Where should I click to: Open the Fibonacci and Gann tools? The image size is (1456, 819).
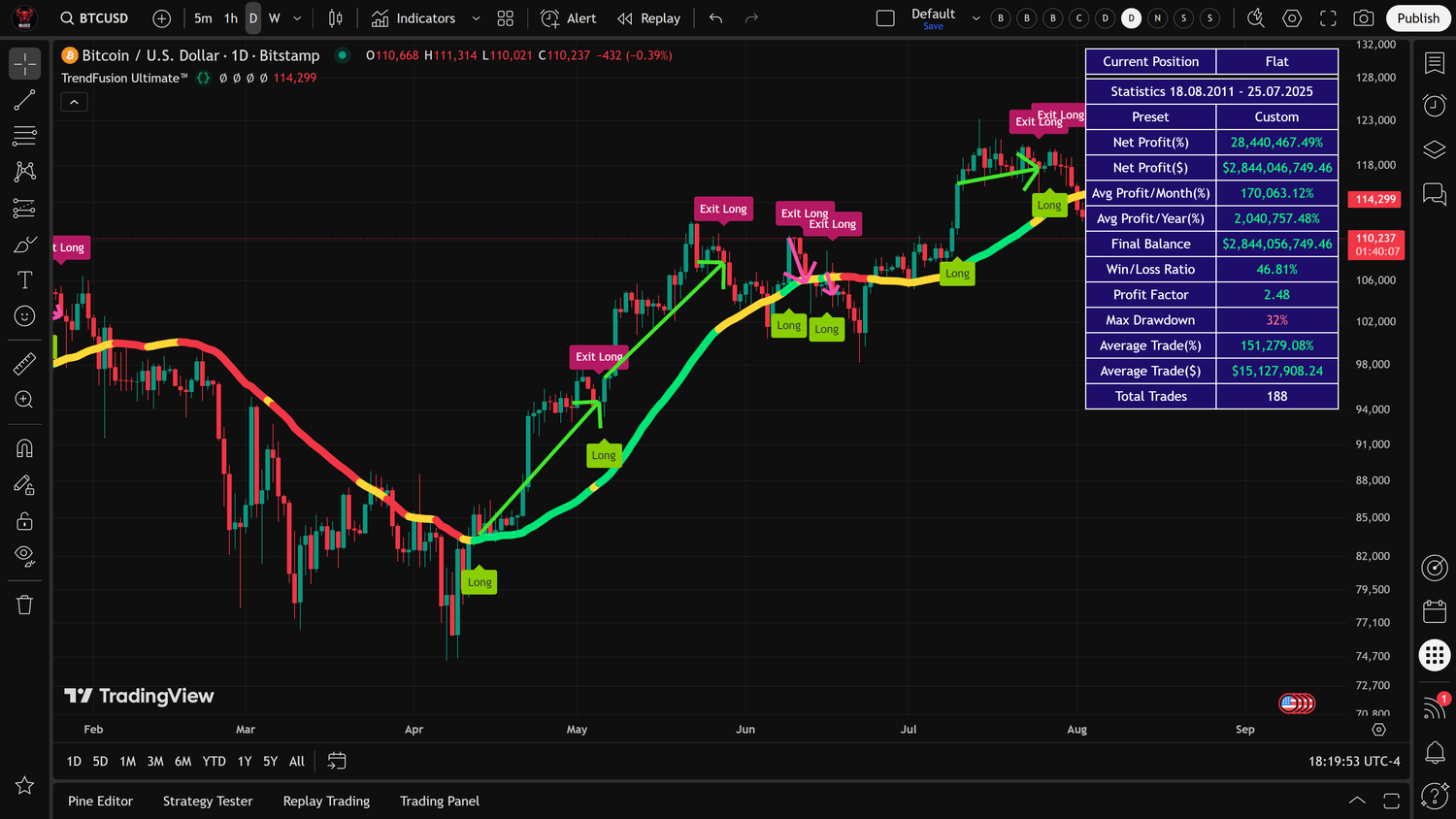click(x=25, y=136)
